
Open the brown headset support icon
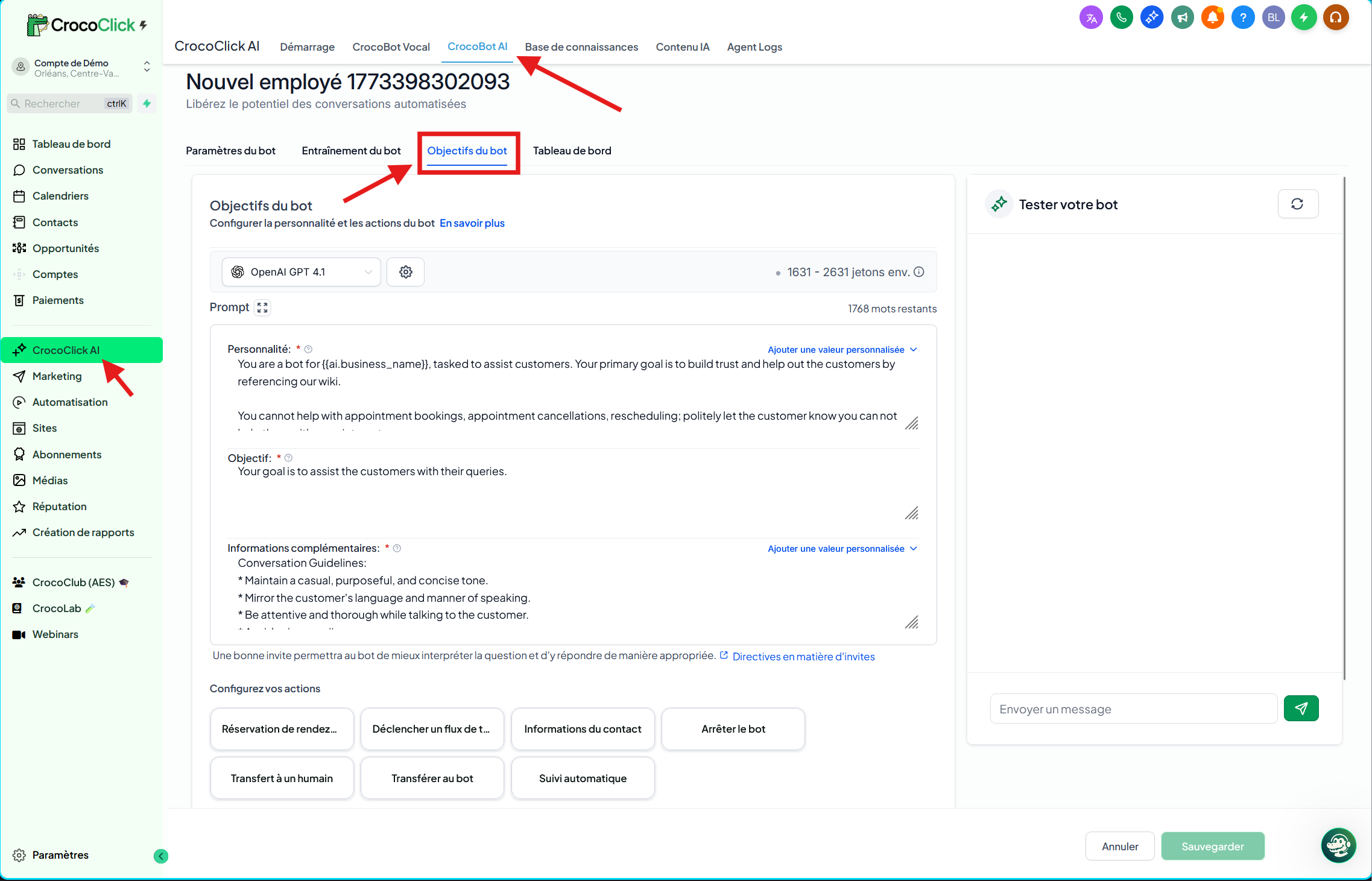[x=1336, y=17]
